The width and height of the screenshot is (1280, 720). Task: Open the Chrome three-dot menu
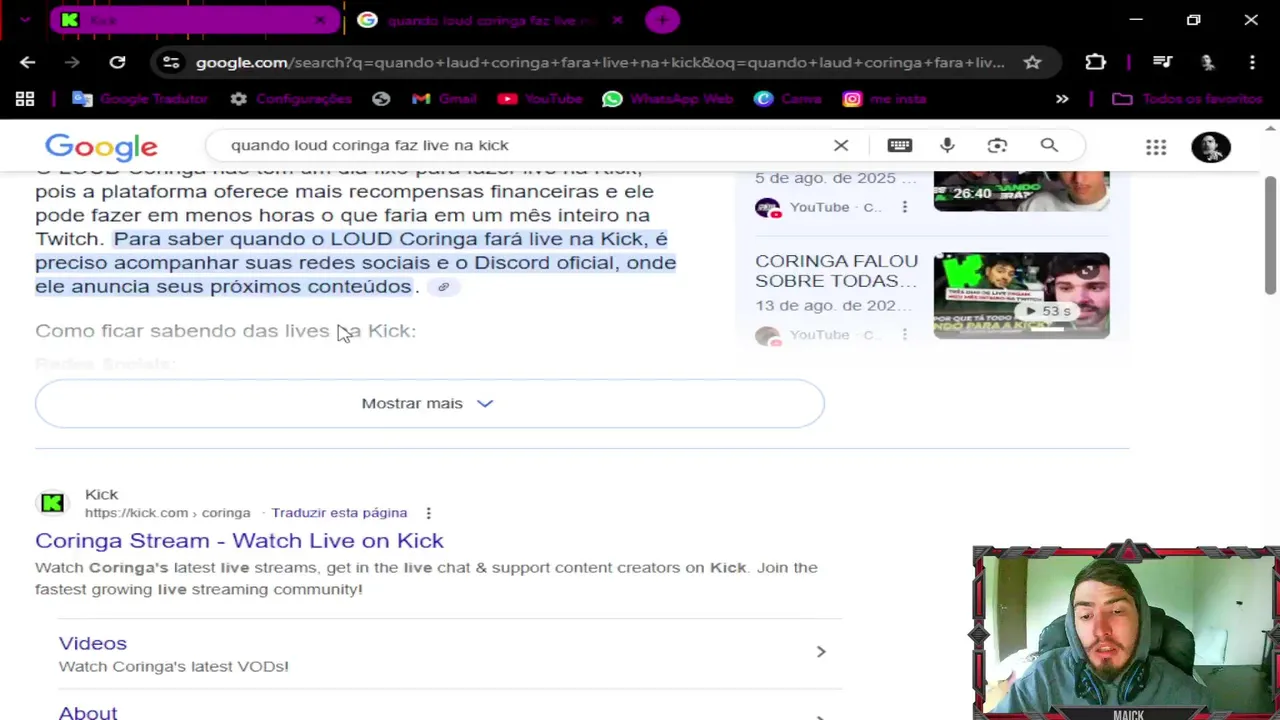[x=1252, y=62]
